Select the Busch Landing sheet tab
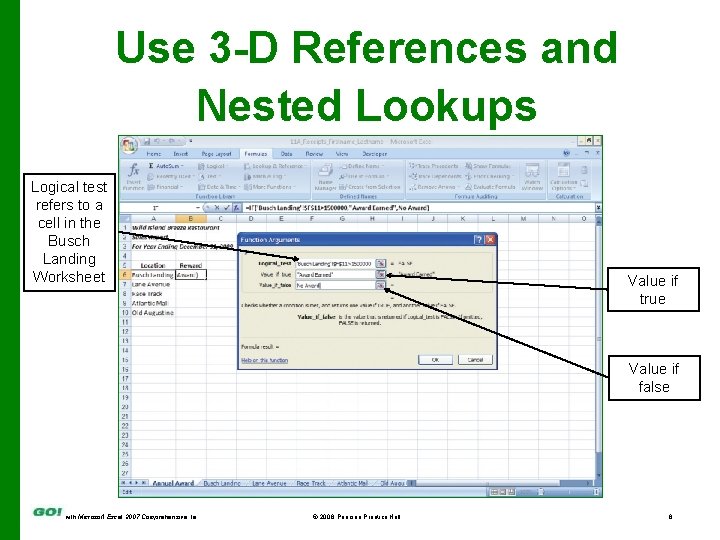Image resolution: width=720 pixels, height=540 pixels. 221,483
